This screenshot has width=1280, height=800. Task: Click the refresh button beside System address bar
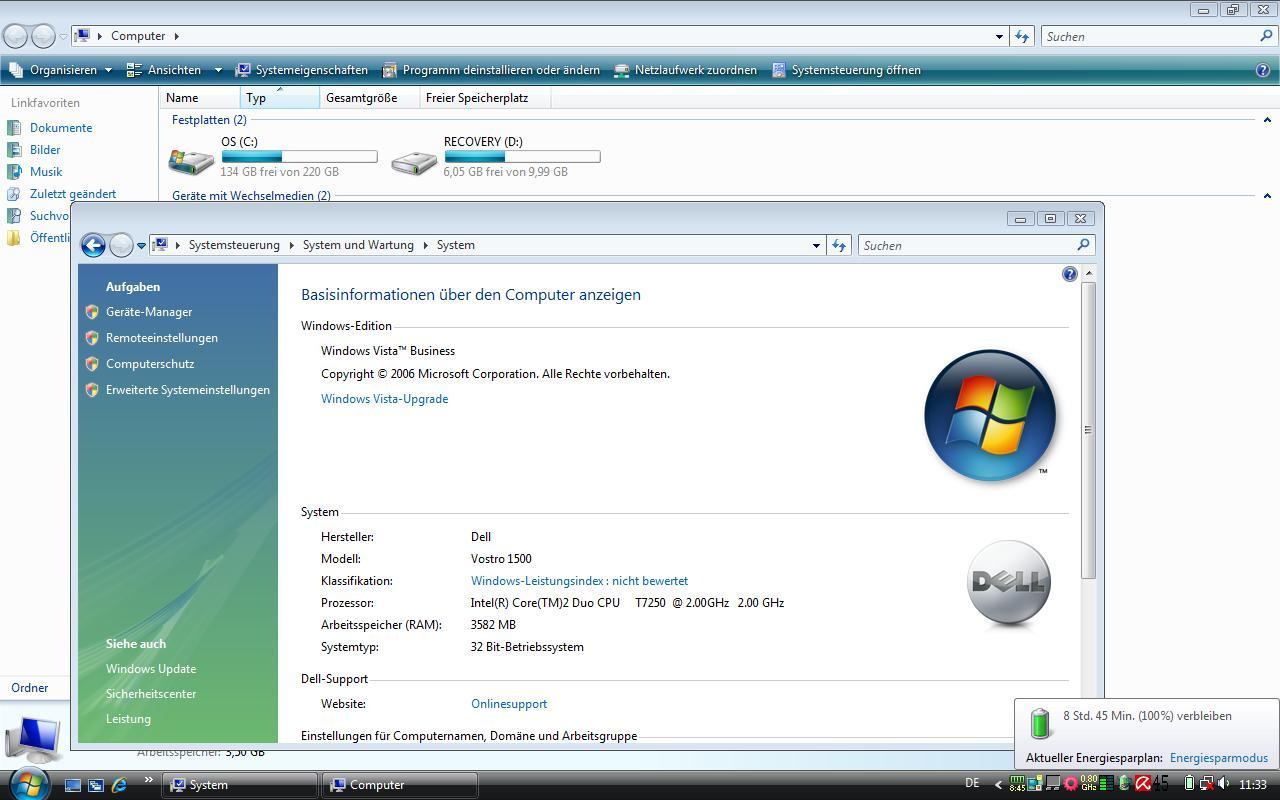click(838, 245)
